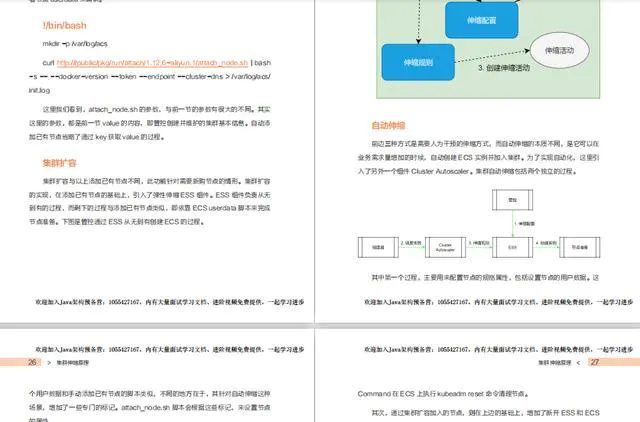Click the "集群伸缩原理" header beside page 26
Viewport: 640px width, 422px height.
[x=72, y=362]
